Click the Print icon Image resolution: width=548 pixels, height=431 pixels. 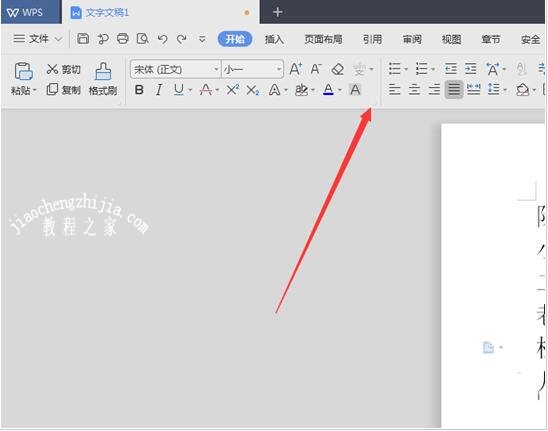pos(122,38)
